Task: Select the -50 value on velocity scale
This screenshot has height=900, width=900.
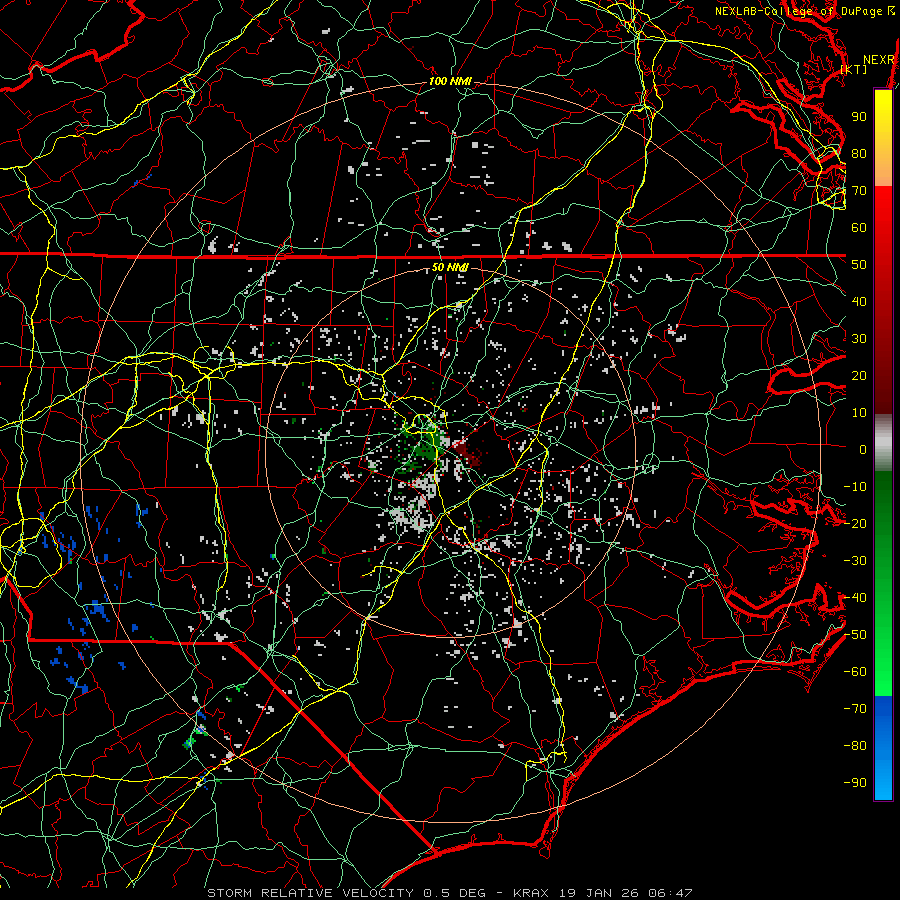Action: tap(855, 635)
